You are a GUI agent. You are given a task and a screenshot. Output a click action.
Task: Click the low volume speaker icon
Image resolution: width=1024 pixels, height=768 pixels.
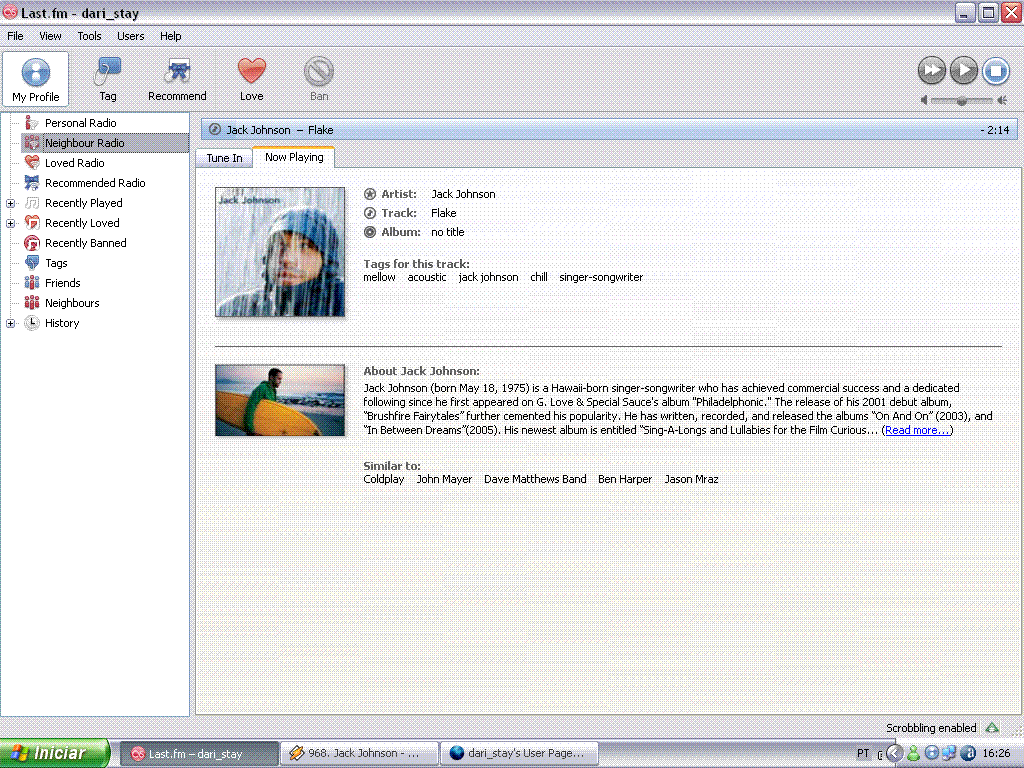click(924, 100)
